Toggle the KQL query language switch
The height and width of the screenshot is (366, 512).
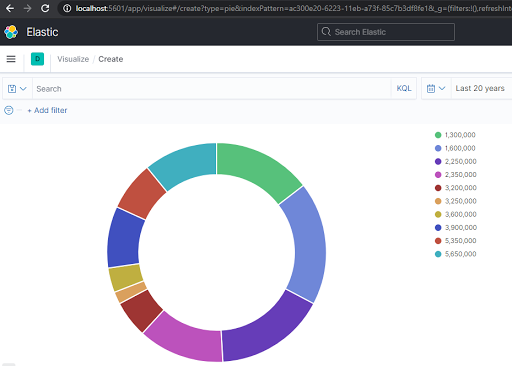404,88
